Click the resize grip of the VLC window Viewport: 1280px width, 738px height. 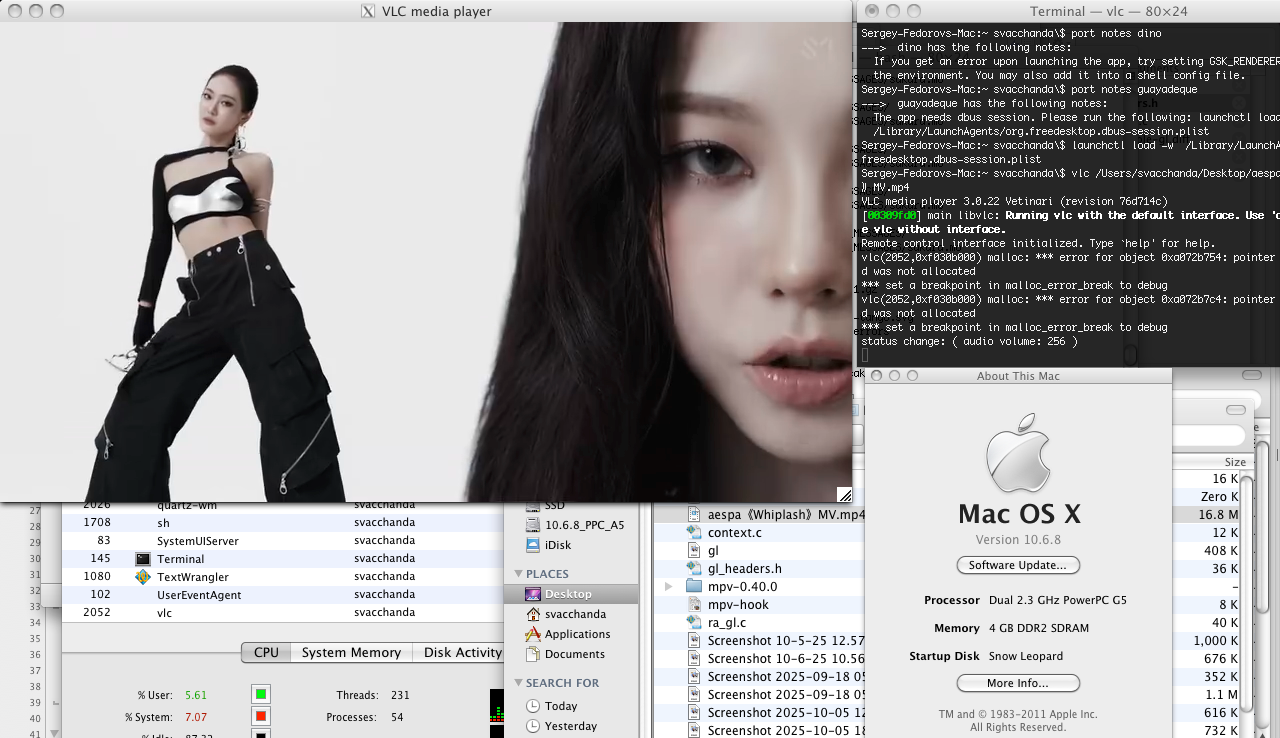[844, 494]
